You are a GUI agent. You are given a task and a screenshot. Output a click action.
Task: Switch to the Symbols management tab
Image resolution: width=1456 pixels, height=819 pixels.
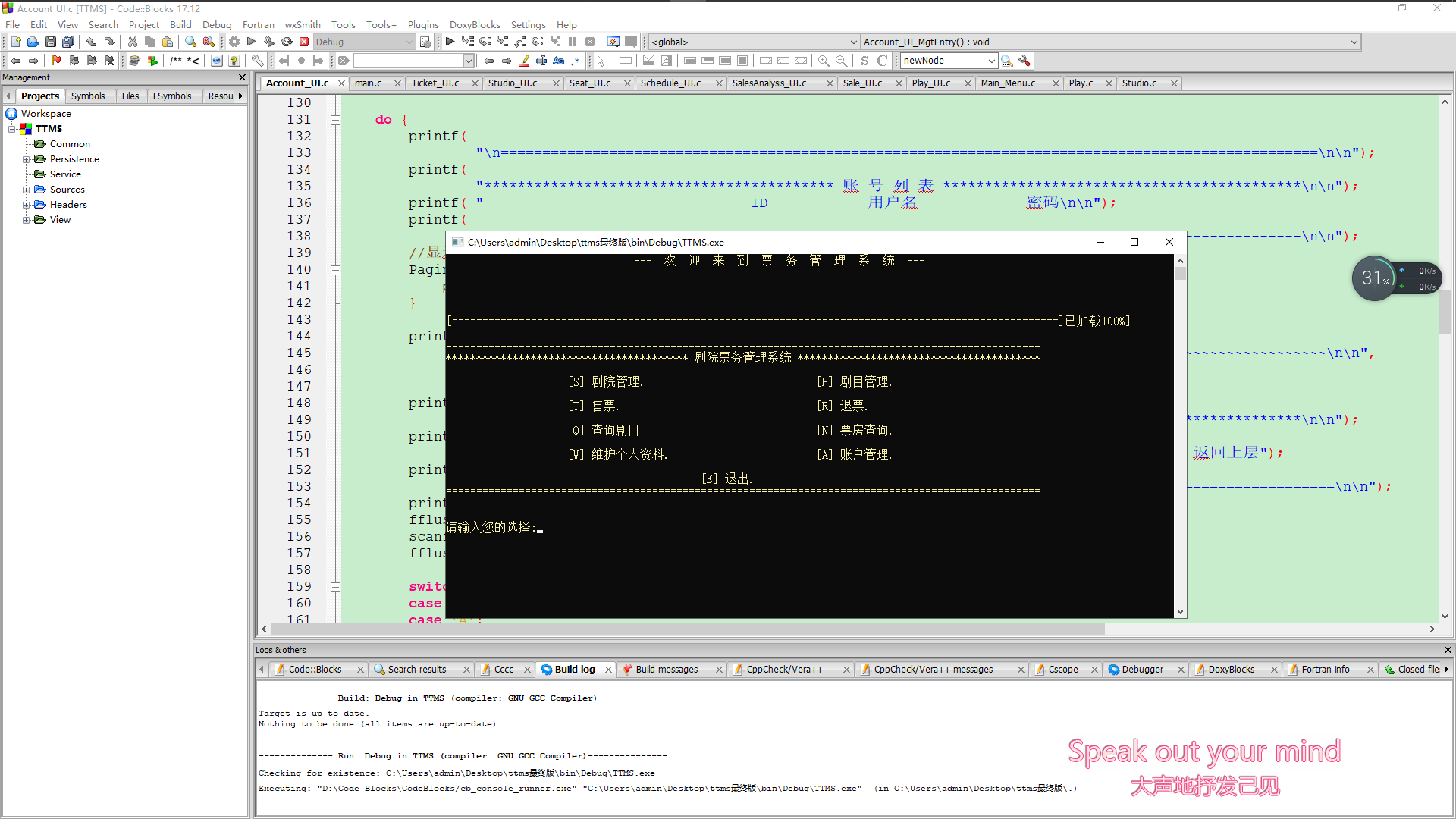(88, 96)
